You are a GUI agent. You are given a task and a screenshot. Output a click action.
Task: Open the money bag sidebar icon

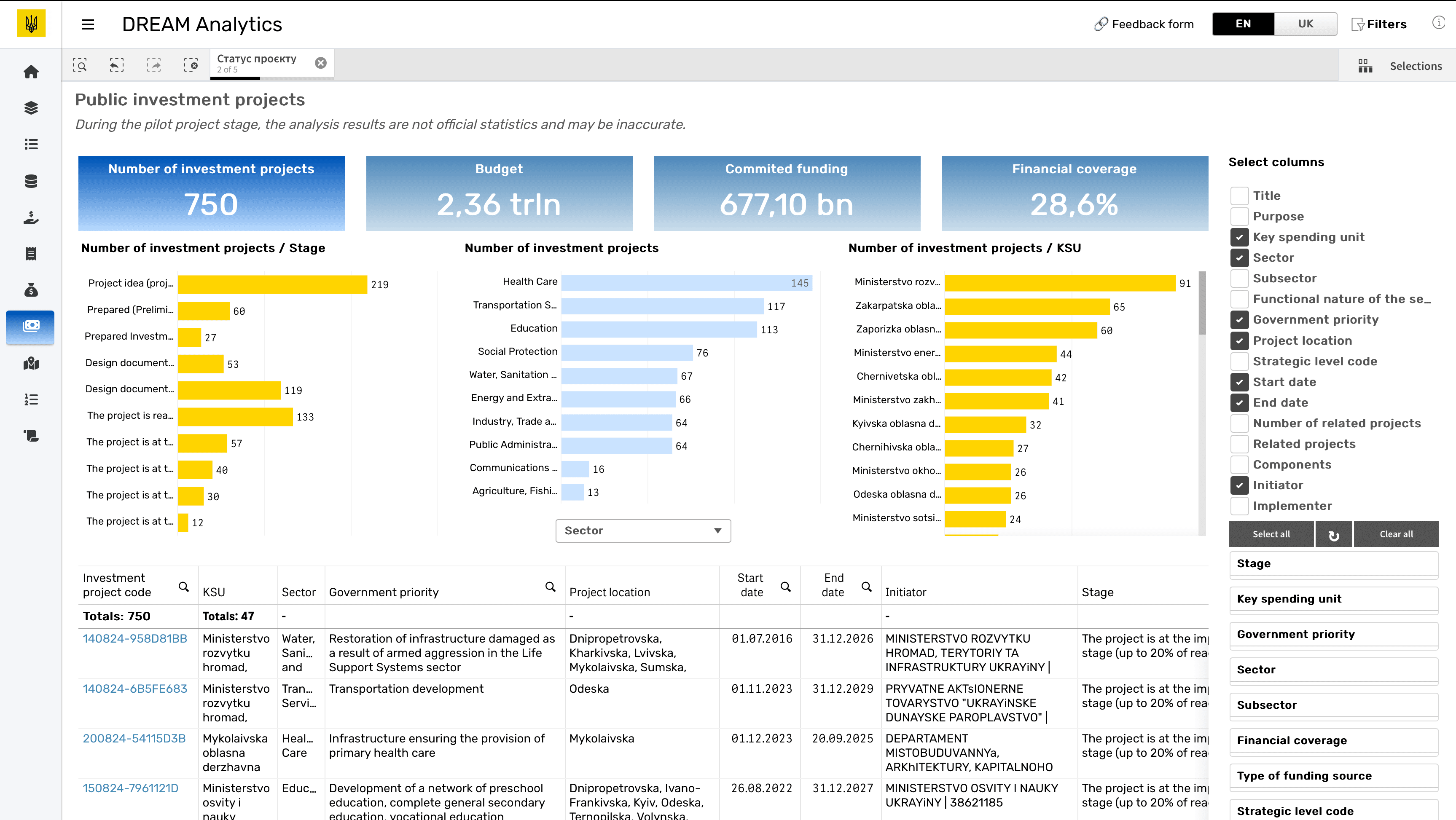click(x=31, y=290)
